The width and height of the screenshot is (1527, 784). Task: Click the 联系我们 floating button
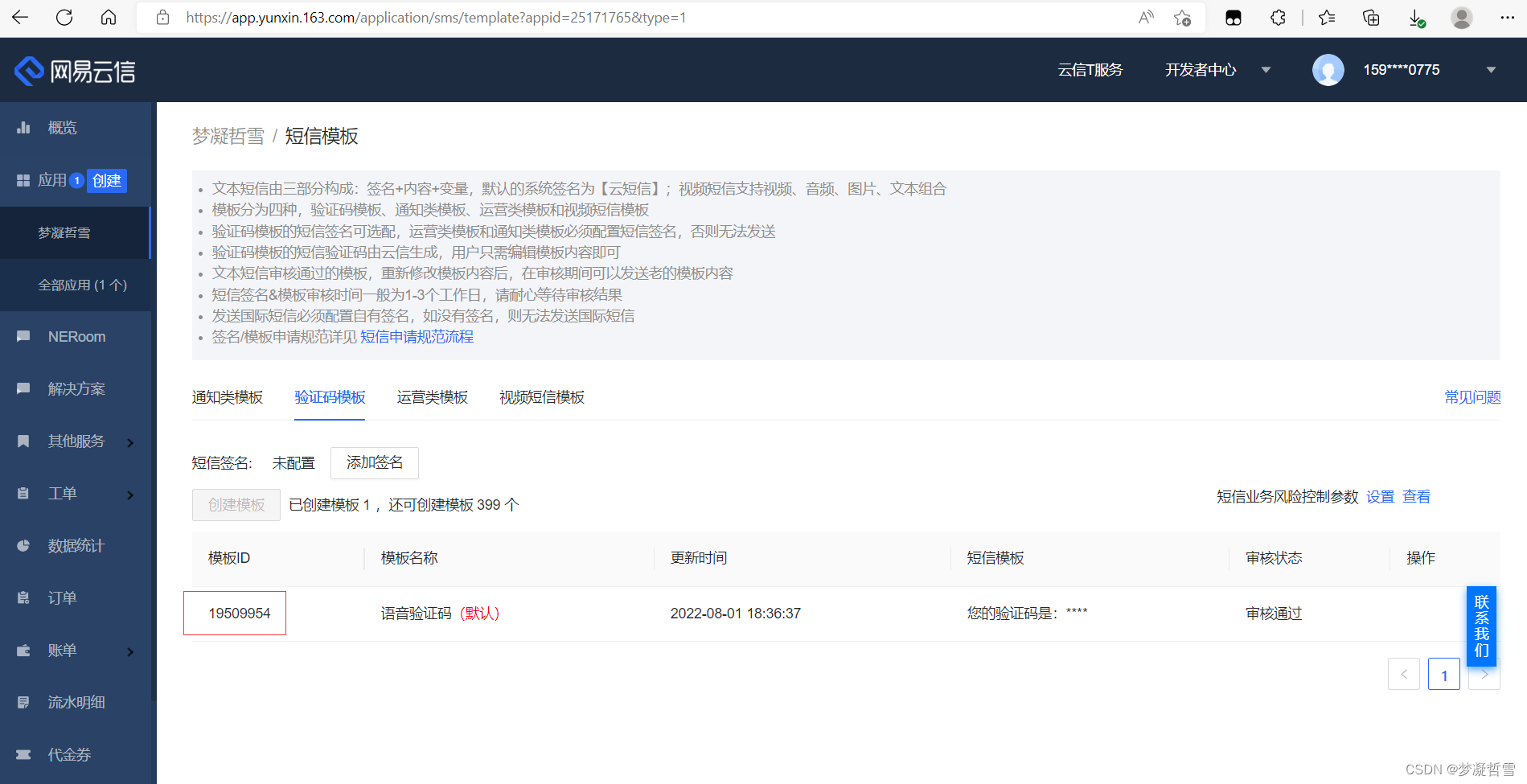click(1481, 626)
